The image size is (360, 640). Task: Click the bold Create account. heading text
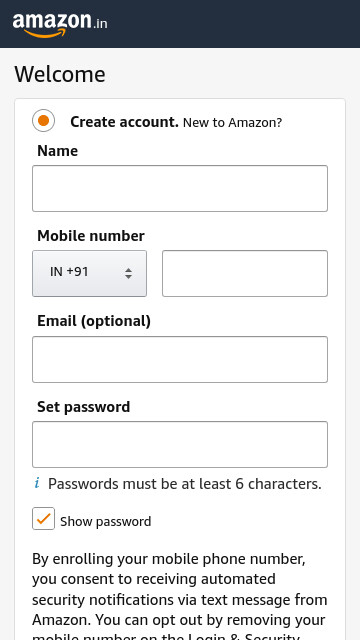pos(124,122)
